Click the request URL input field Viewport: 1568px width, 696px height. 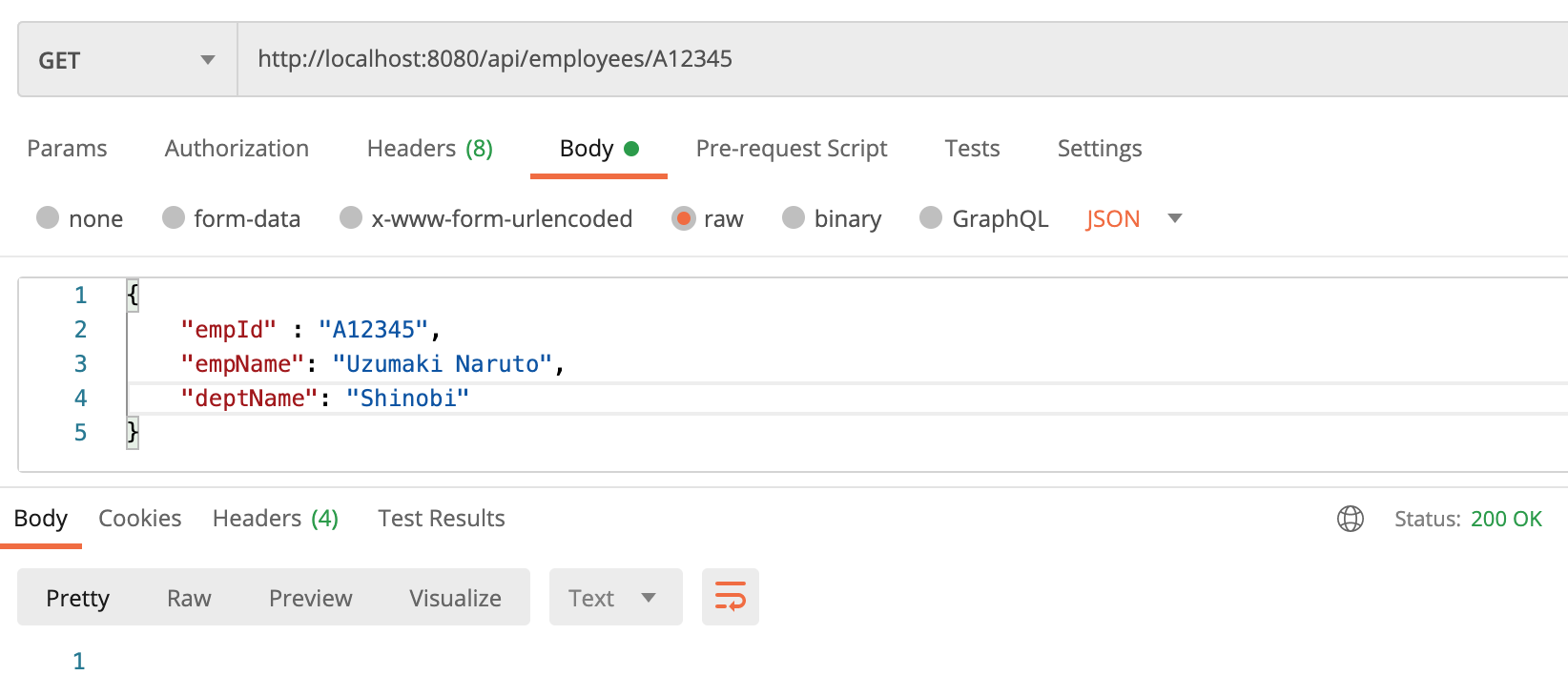(x=858, y=59)
